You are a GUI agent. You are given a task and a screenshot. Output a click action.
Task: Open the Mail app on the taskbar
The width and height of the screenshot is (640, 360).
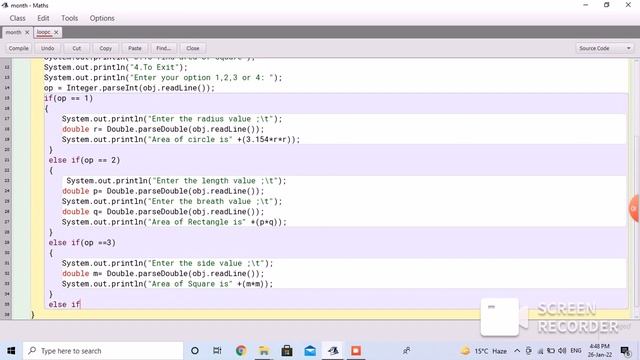tap(310, 351)
